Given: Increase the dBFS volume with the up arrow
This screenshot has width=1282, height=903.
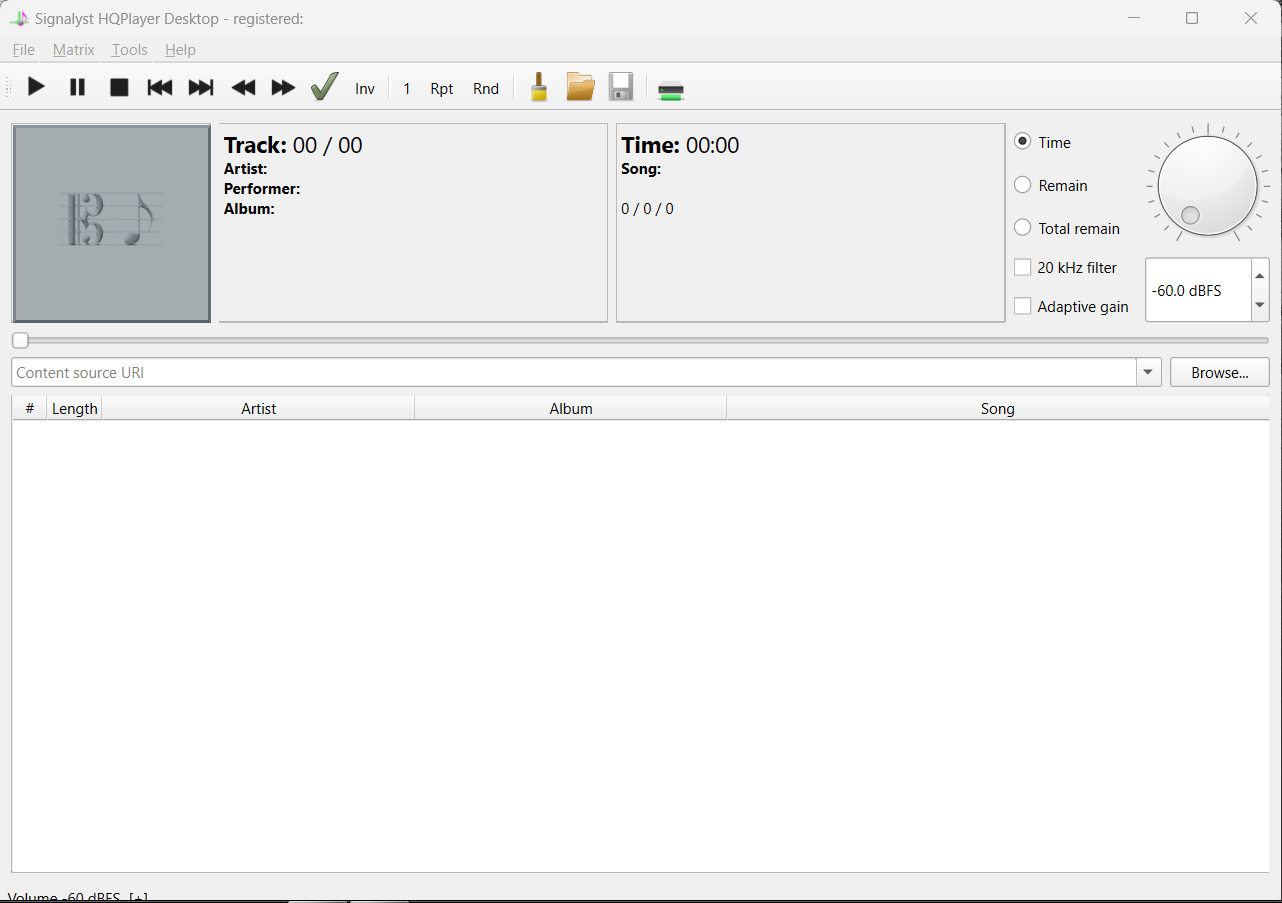Looking at the screenshot, I should click(x=1260, y=276).
